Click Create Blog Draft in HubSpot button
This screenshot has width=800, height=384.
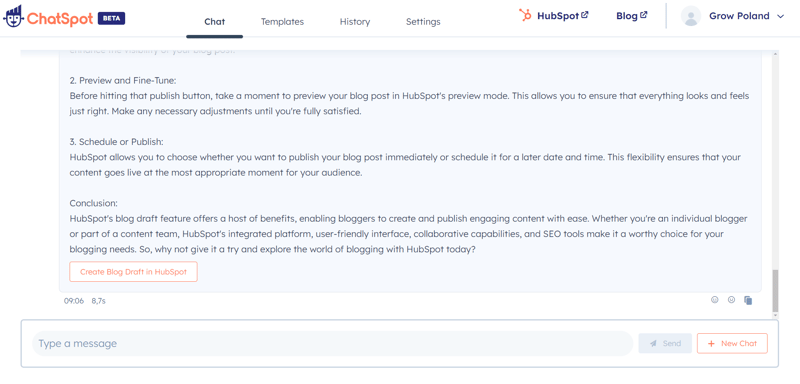tap(133, 272)
